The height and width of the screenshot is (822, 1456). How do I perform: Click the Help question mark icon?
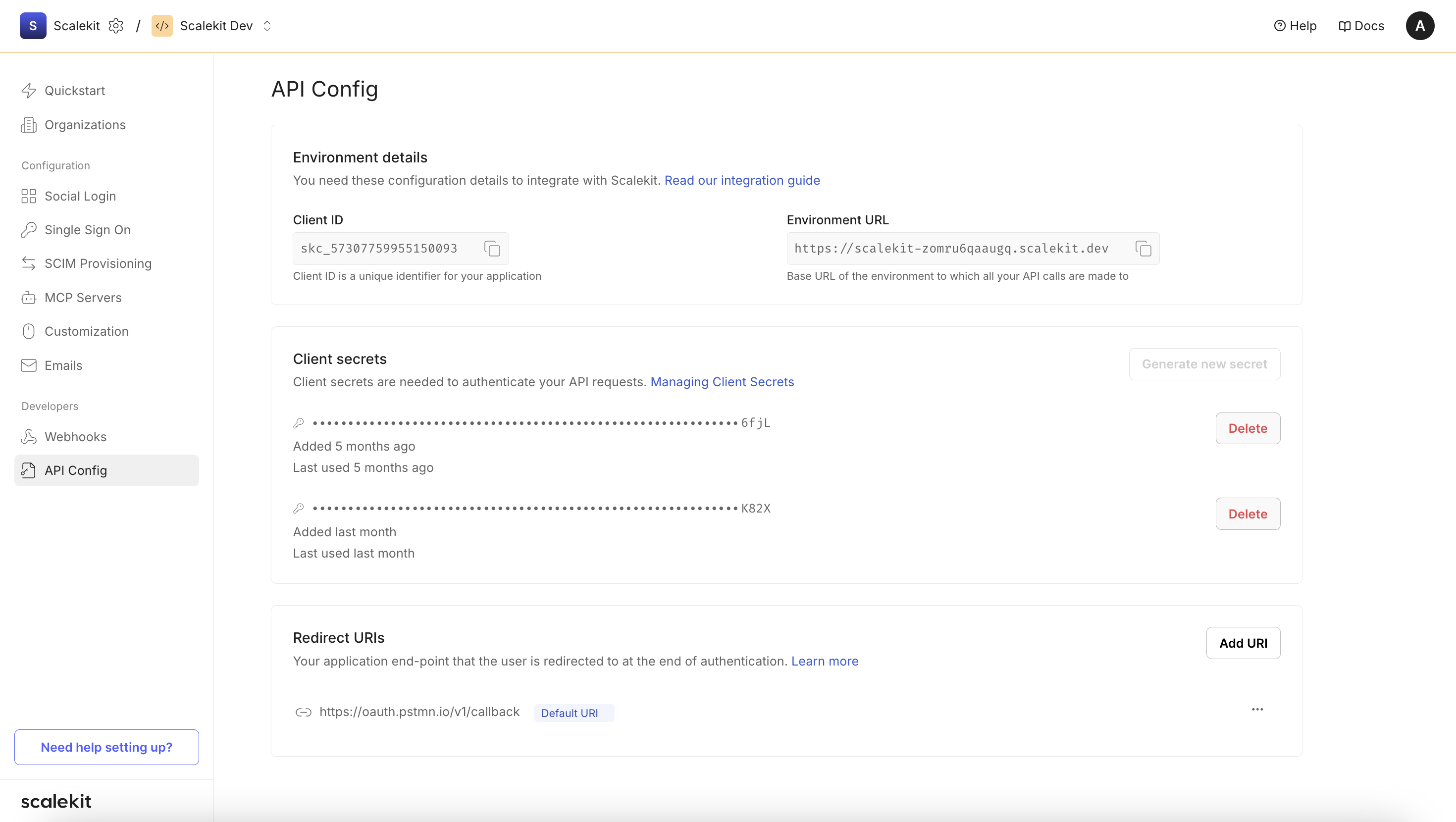[x=1280, y=26]
